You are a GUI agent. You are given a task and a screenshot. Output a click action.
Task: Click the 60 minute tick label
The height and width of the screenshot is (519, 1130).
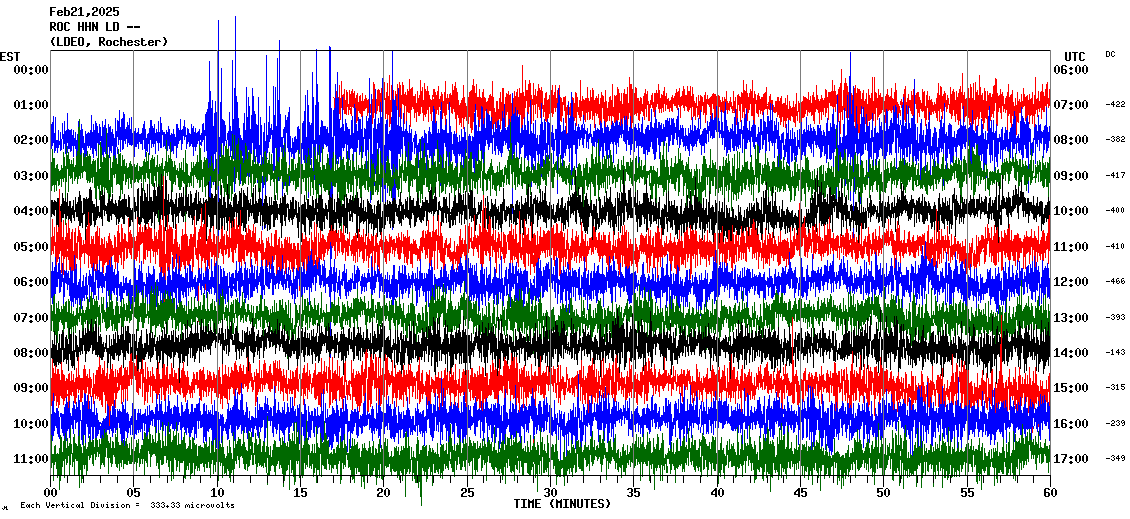[1049, 493]
